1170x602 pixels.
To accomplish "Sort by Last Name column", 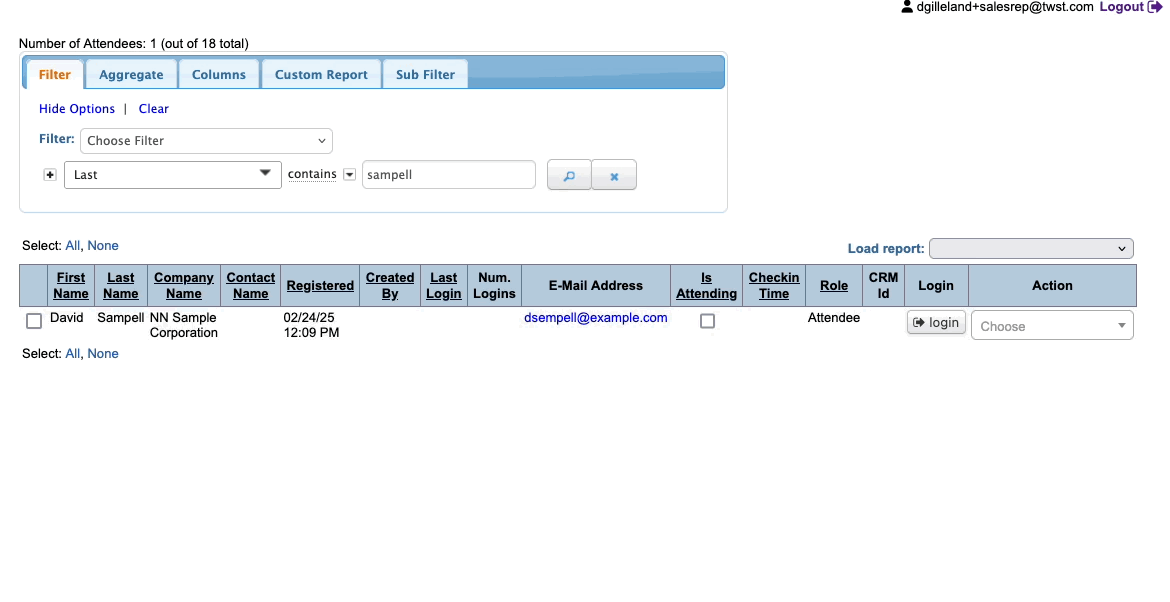I will [x=121, y=286].
